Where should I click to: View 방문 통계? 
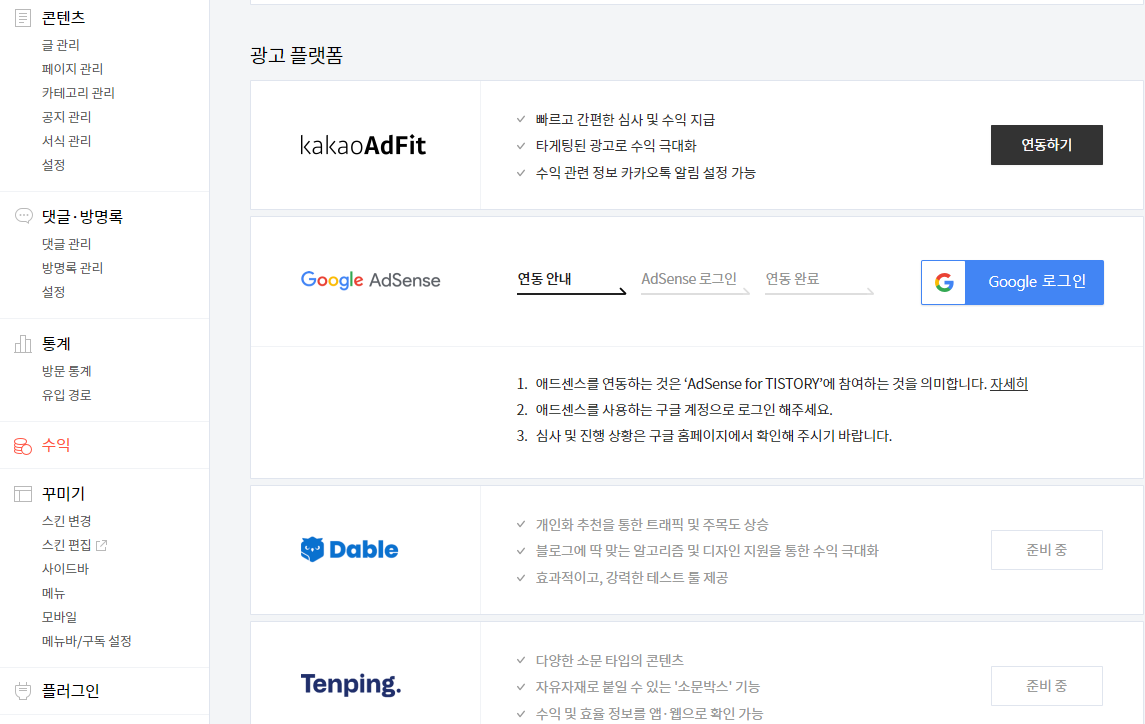pos(66,371)
